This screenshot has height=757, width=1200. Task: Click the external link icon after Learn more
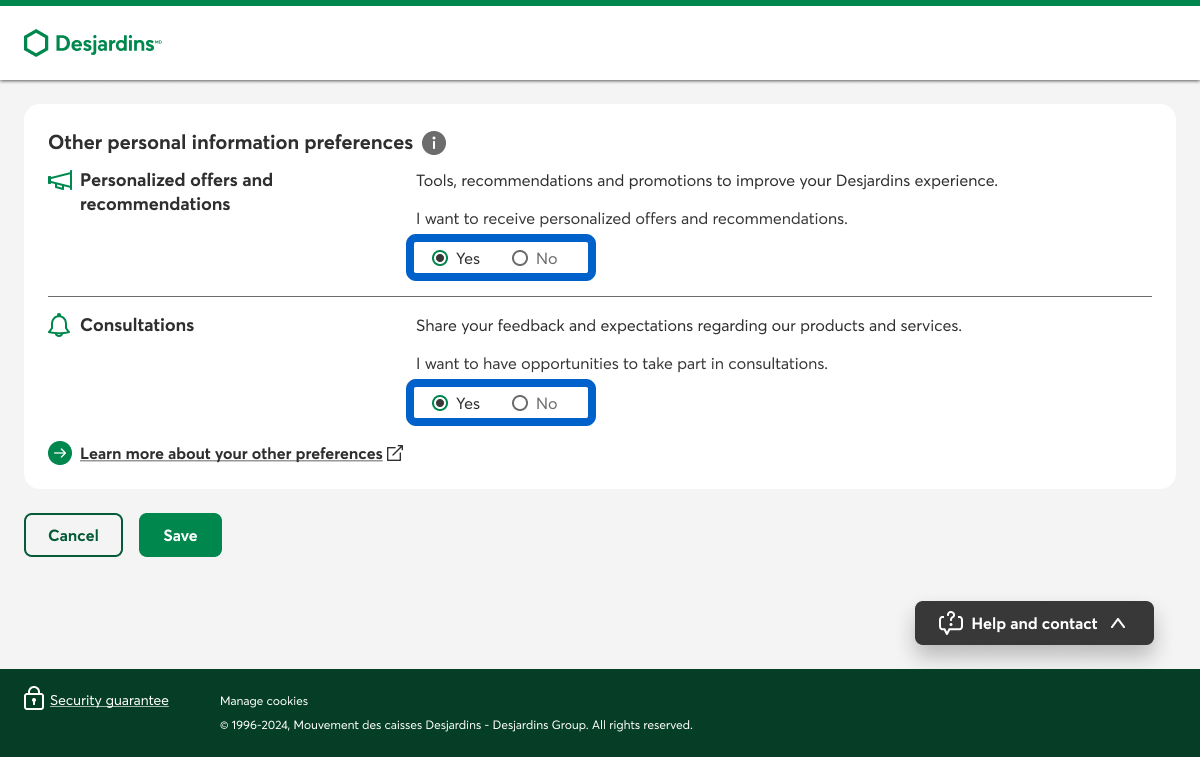click(395, 453)
